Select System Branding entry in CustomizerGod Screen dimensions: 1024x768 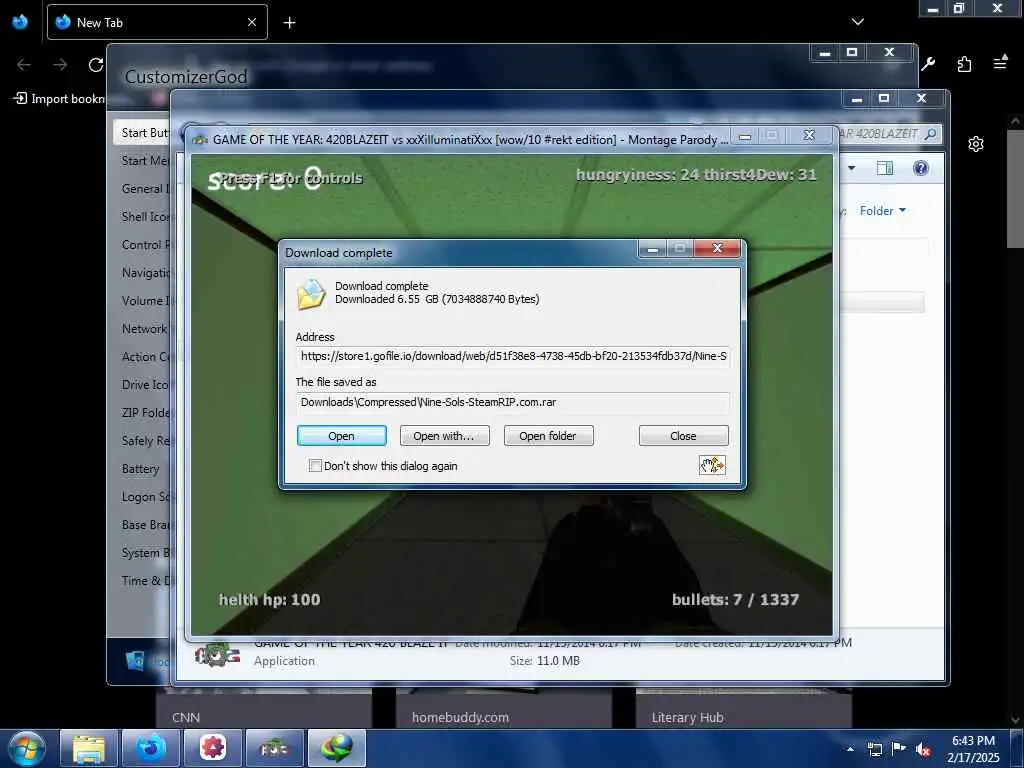(x=144, y=553)
